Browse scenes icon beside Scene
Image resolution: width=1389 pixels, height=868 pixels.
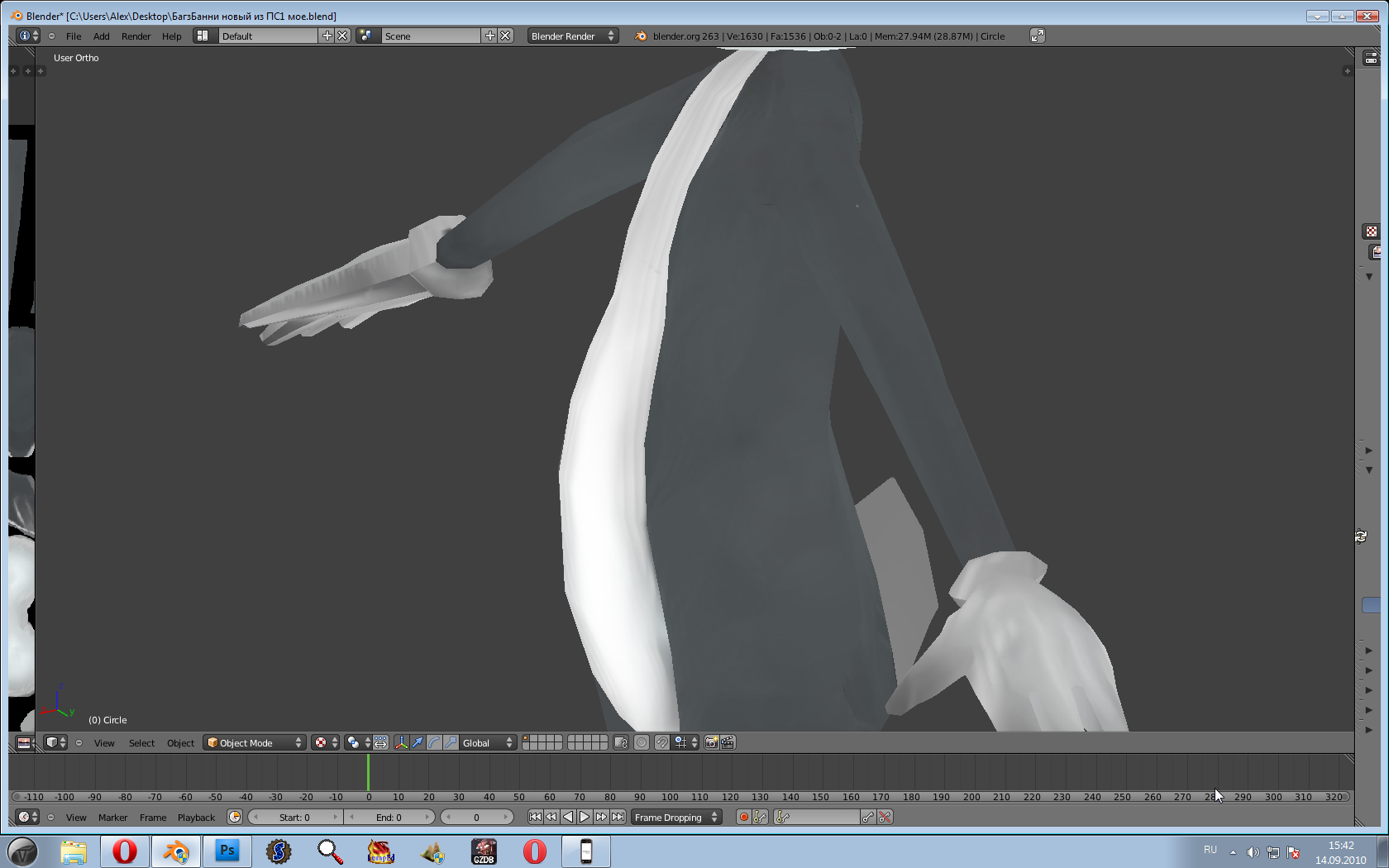click(367, 36)
